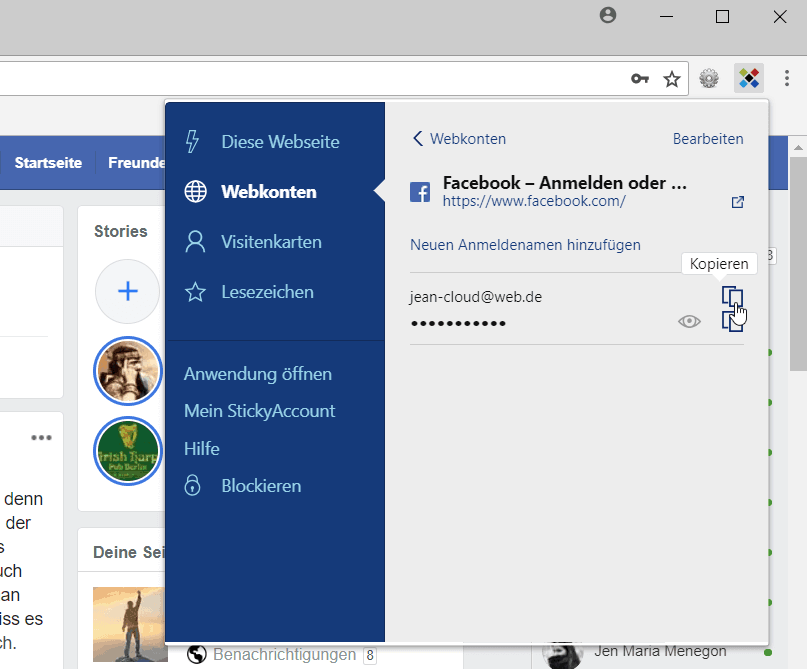This screenshot has height=669, width=807.
Task: Click the globe icon beside Webkonten
Action: pyautogui.click(x=196, y=191)
